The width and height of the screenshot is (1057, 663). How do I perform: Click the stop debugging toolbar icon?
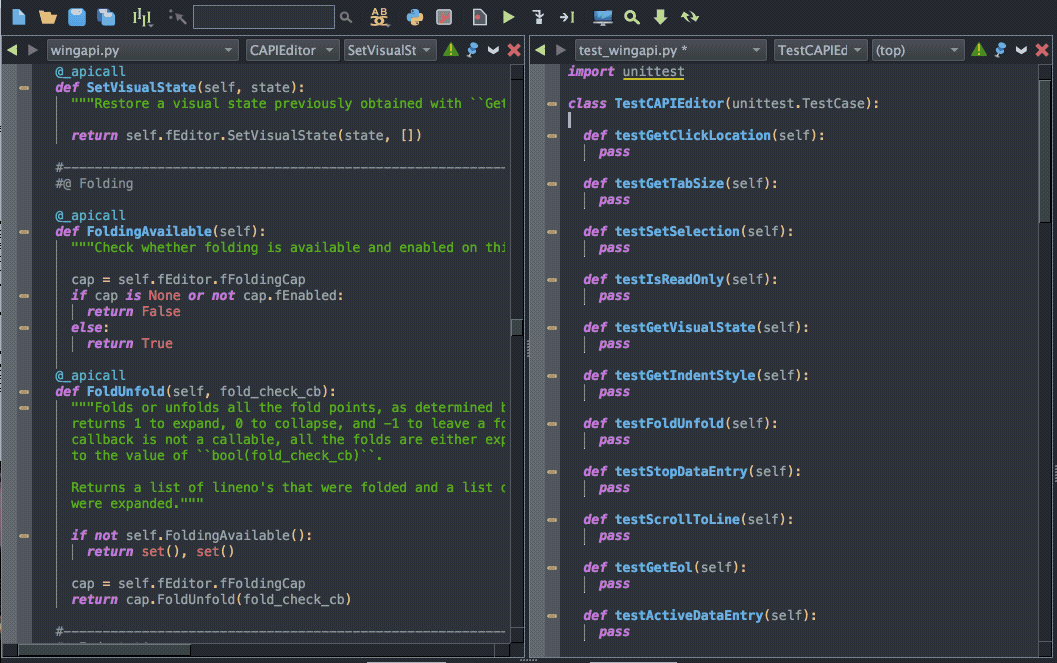444,17
